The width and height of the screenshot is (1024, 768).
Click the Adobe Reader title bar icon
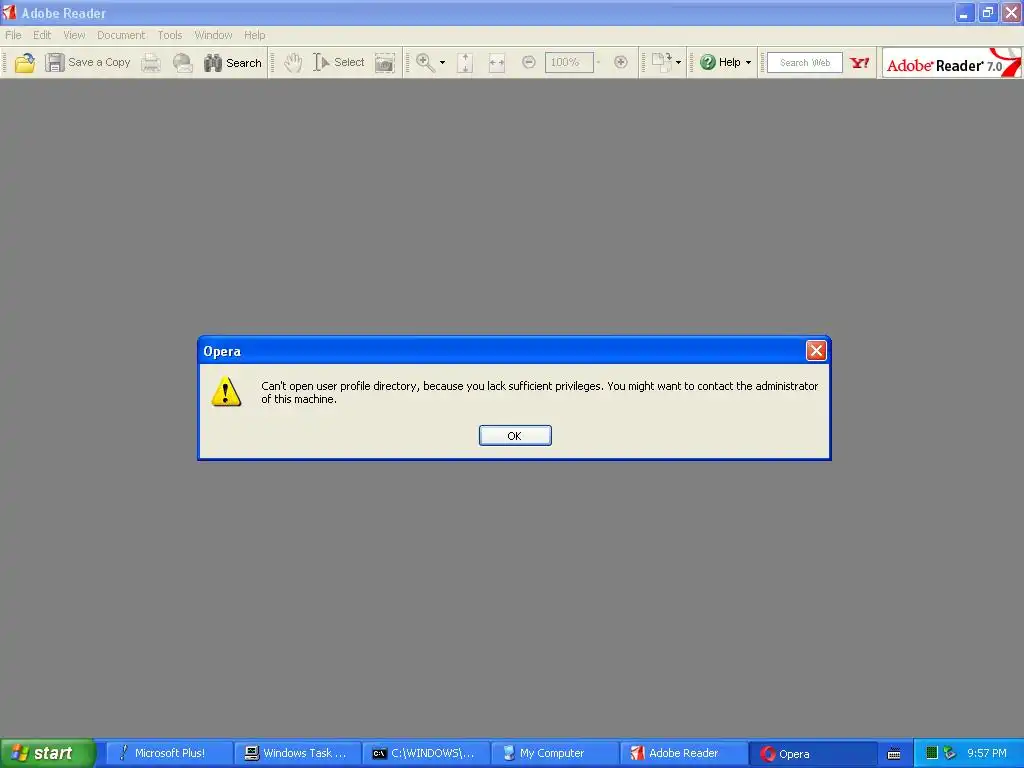click(x=9, y=12)
